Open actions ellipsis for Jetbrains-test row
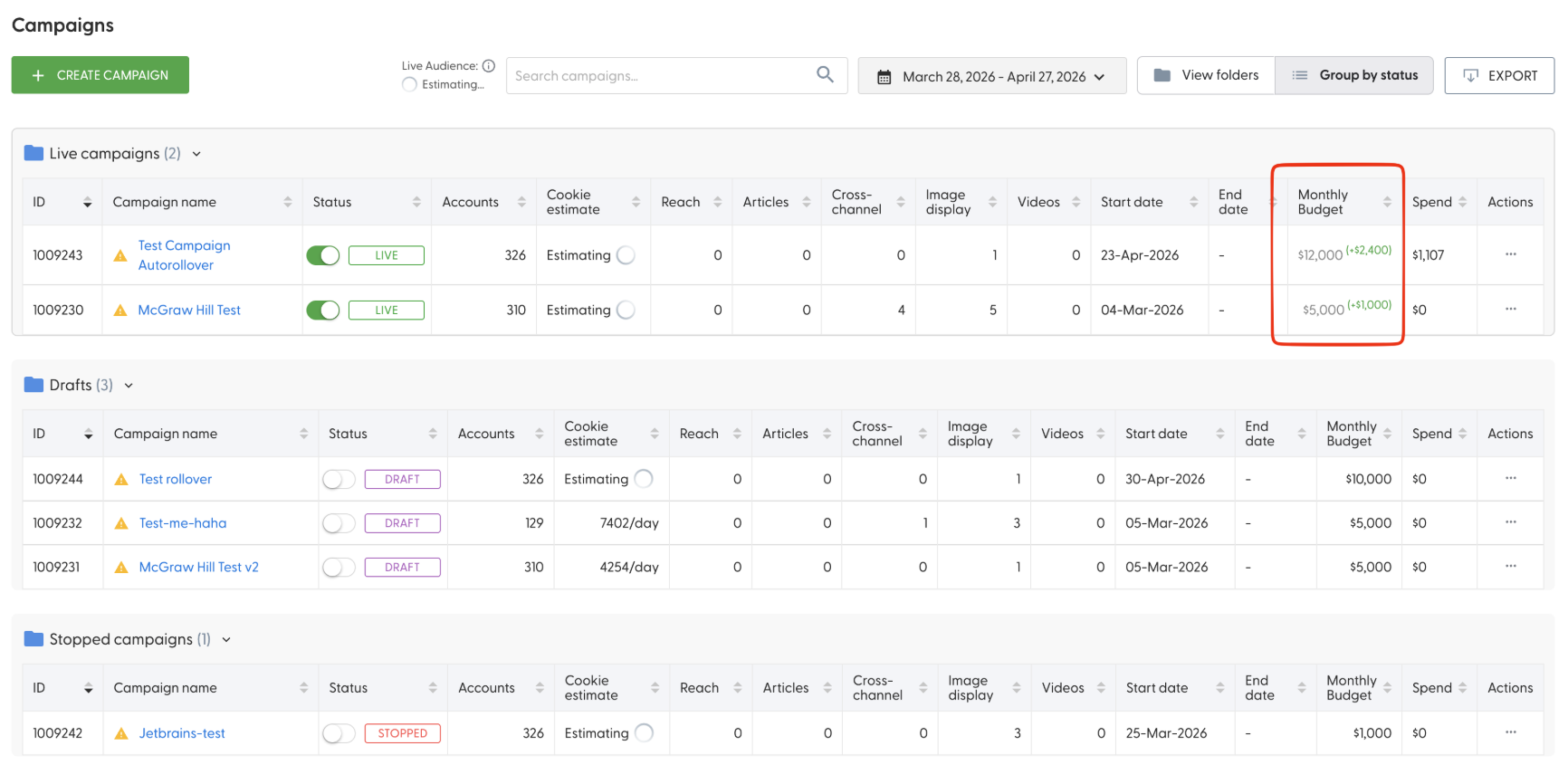 pyautogui.click(x=1510, y=732)
